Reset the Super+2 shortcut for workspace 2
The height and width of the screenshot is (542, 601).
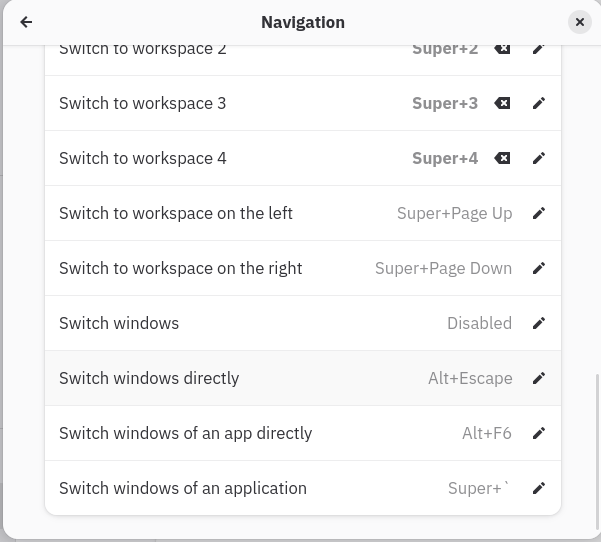pos(502,49)
